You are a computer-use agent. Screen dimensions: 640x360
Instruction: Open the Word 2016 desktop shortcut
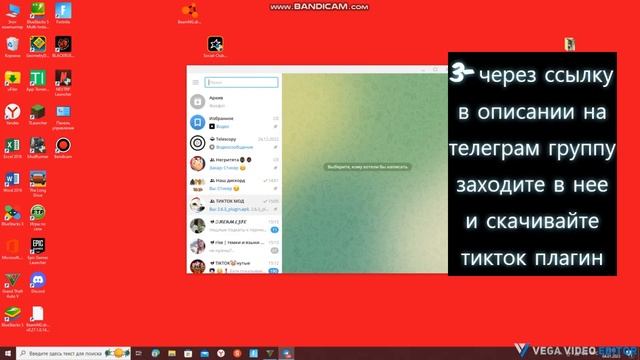[12, 182]
